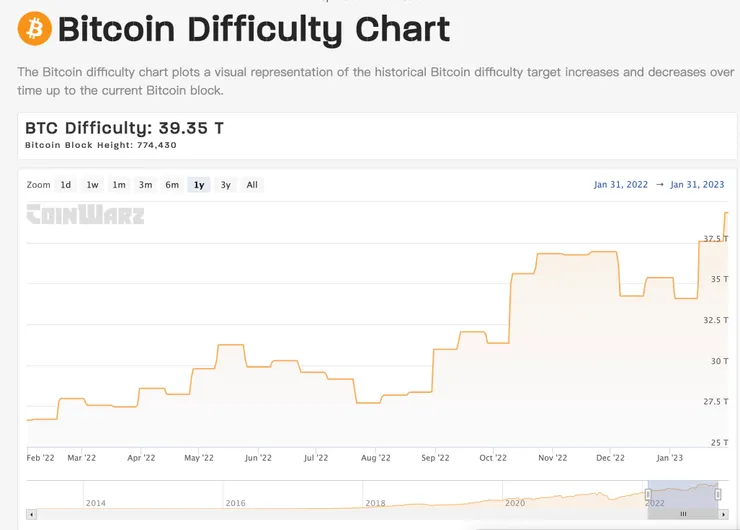Switch zoom to 3m
The image size is (740, 530).
[146, 185]
